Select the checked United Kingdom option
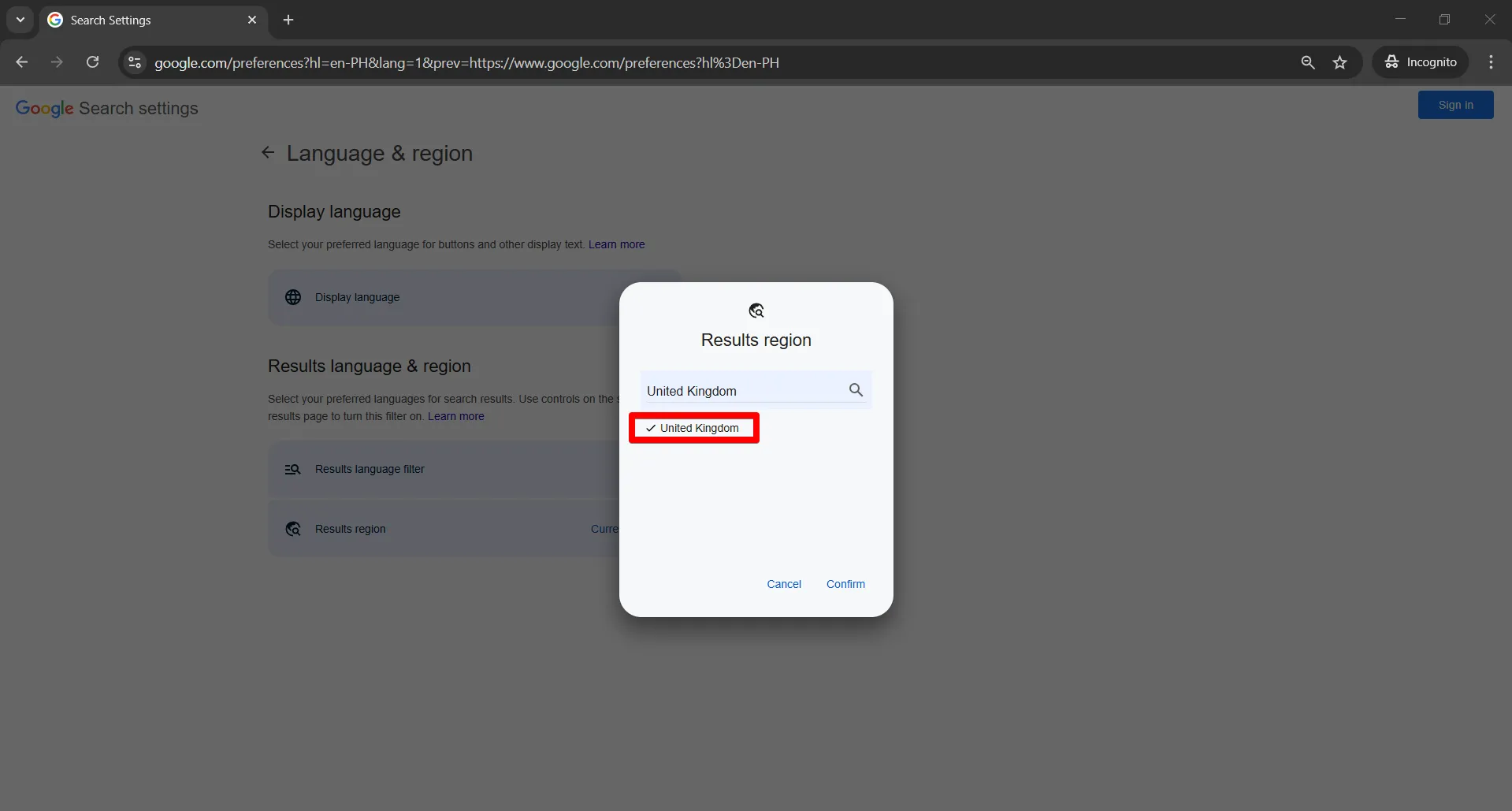Viewport: 1512px width, 811px height. tap(693, 428)
